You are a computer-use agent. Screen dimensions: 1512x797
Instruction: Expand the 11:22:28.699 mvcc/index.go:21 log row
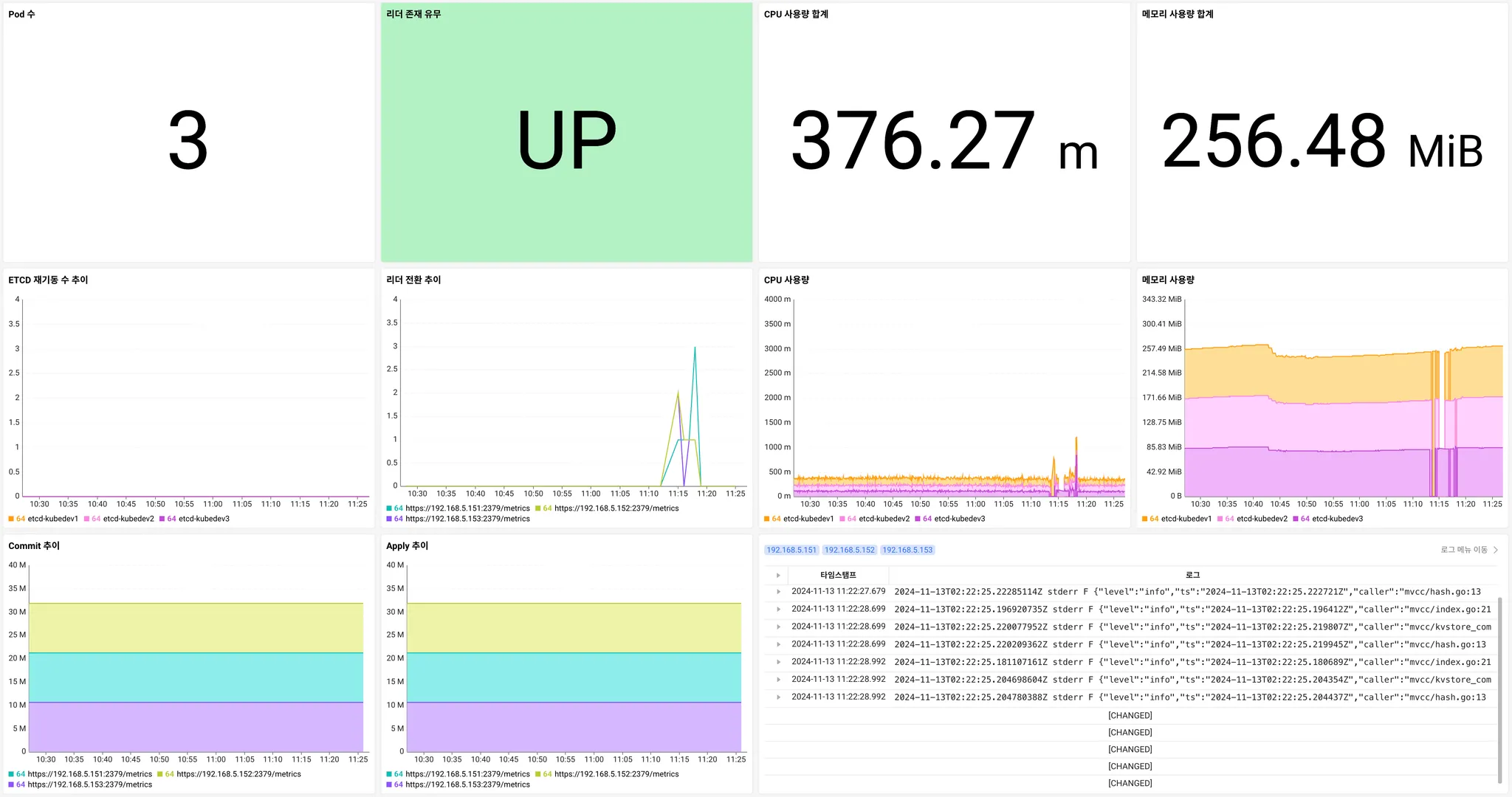tap(778, 610)
